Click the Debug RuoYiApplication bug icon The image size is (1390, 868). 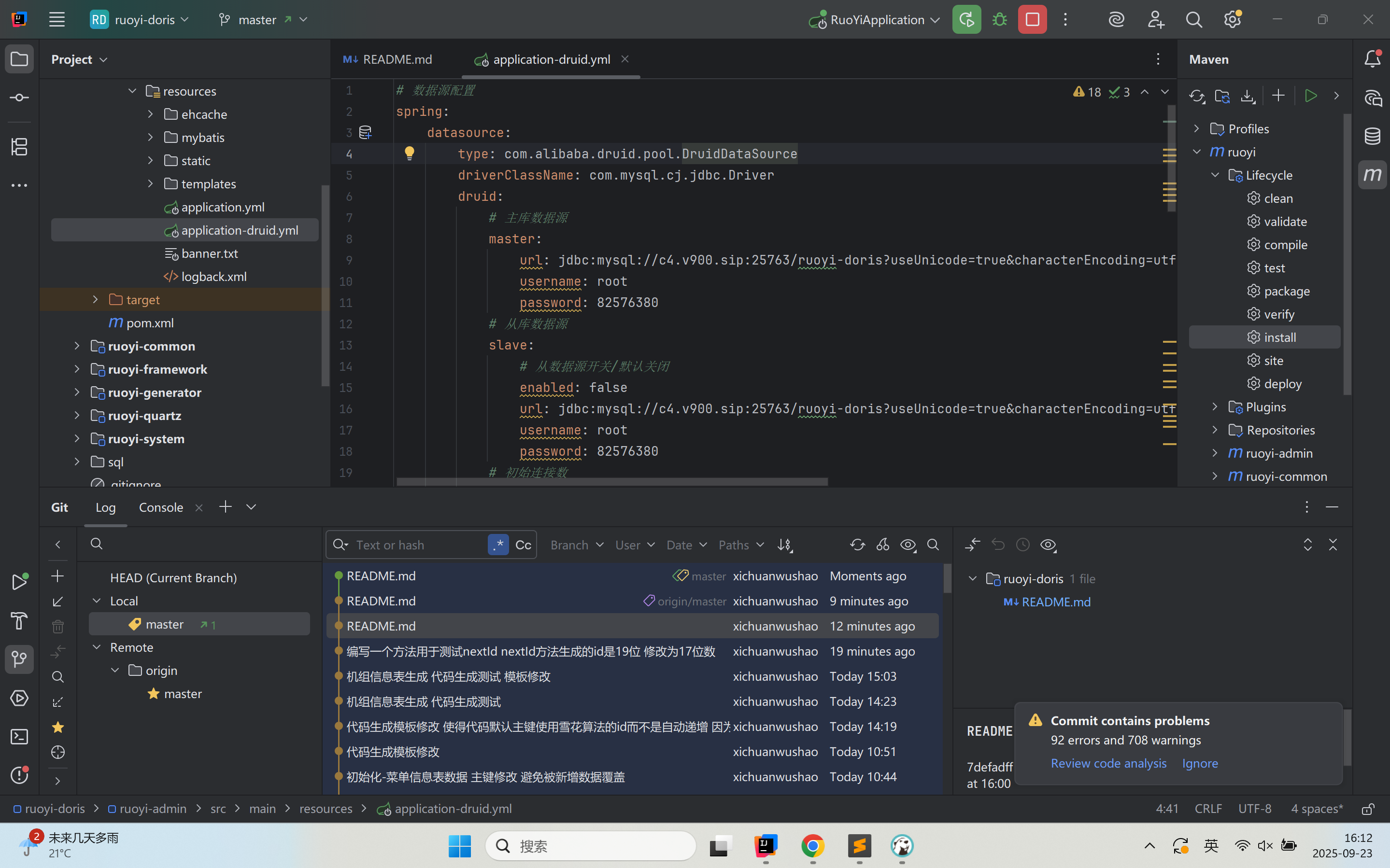pyautogui.click(x=1000, y=19)
